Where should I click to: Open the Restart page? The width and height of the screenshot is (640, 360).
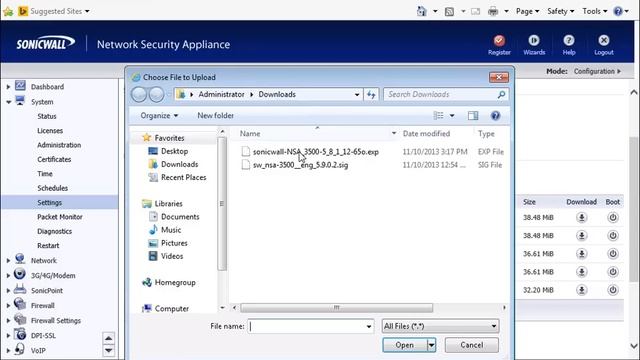point(48,245)
